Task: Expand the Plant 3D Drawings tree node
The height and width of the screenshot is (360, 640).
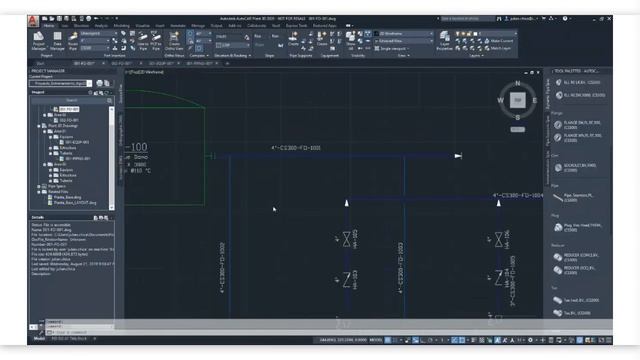Action: click(39, 126)
